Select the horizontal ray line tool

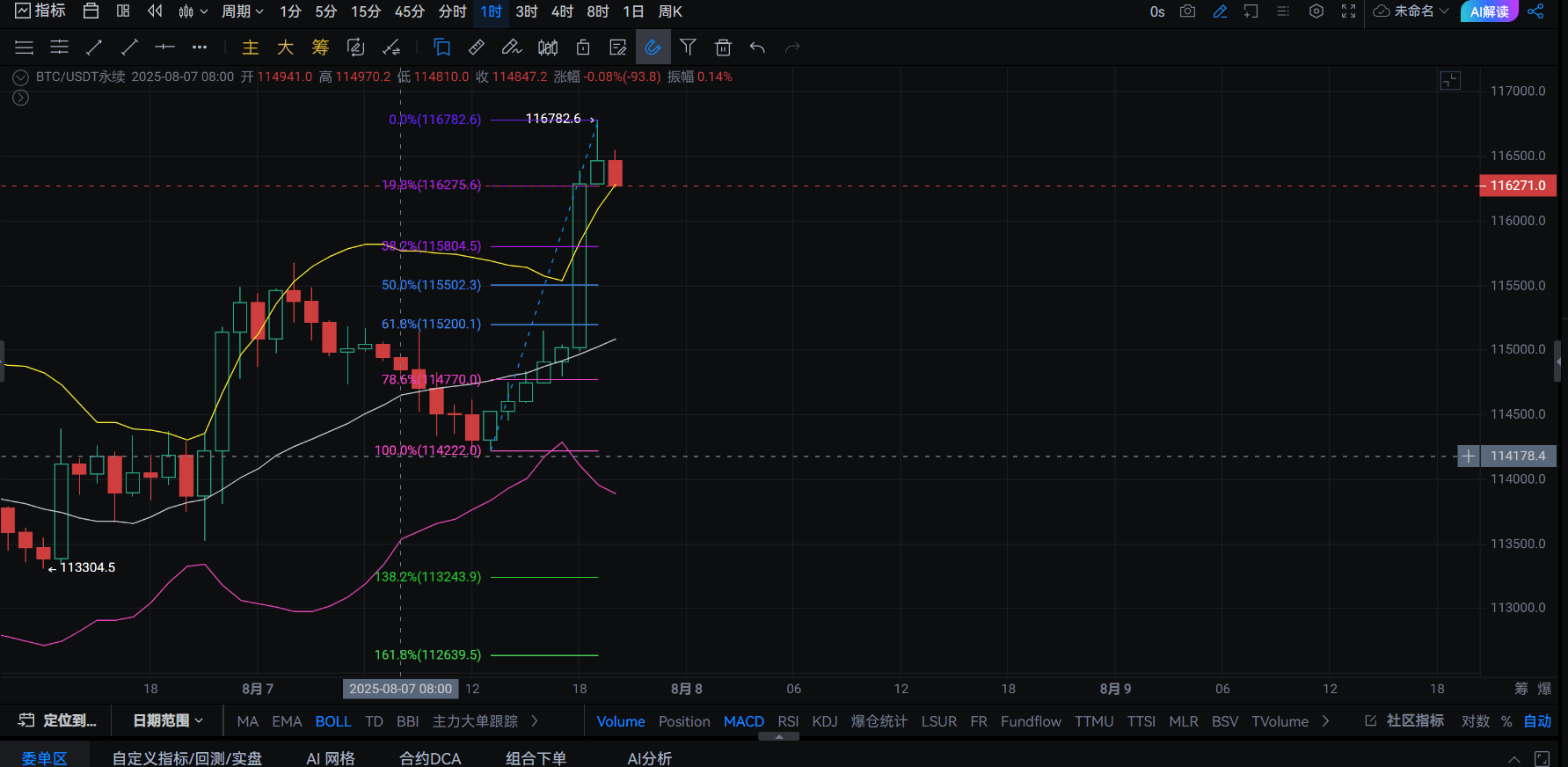(164, 47)
